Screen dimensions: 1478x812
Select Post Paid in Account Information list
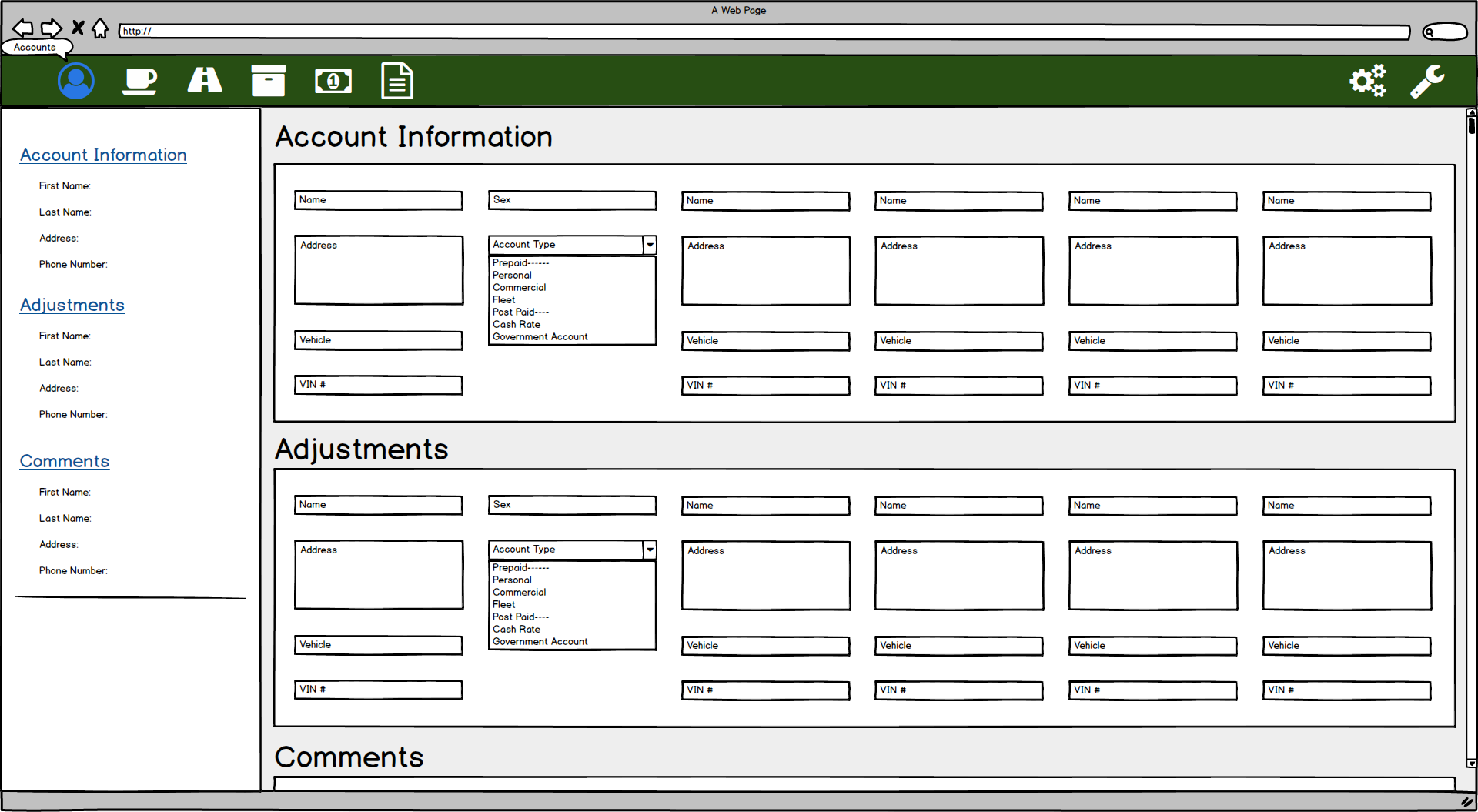click(520, 312)
